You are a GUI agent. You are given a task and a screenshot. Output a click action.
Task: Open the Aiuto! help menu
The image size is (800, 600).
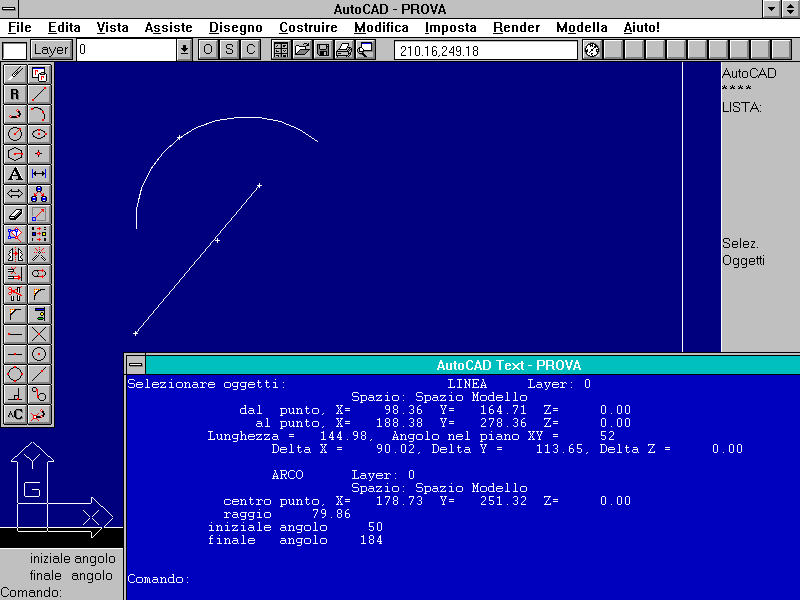point(641,28)
